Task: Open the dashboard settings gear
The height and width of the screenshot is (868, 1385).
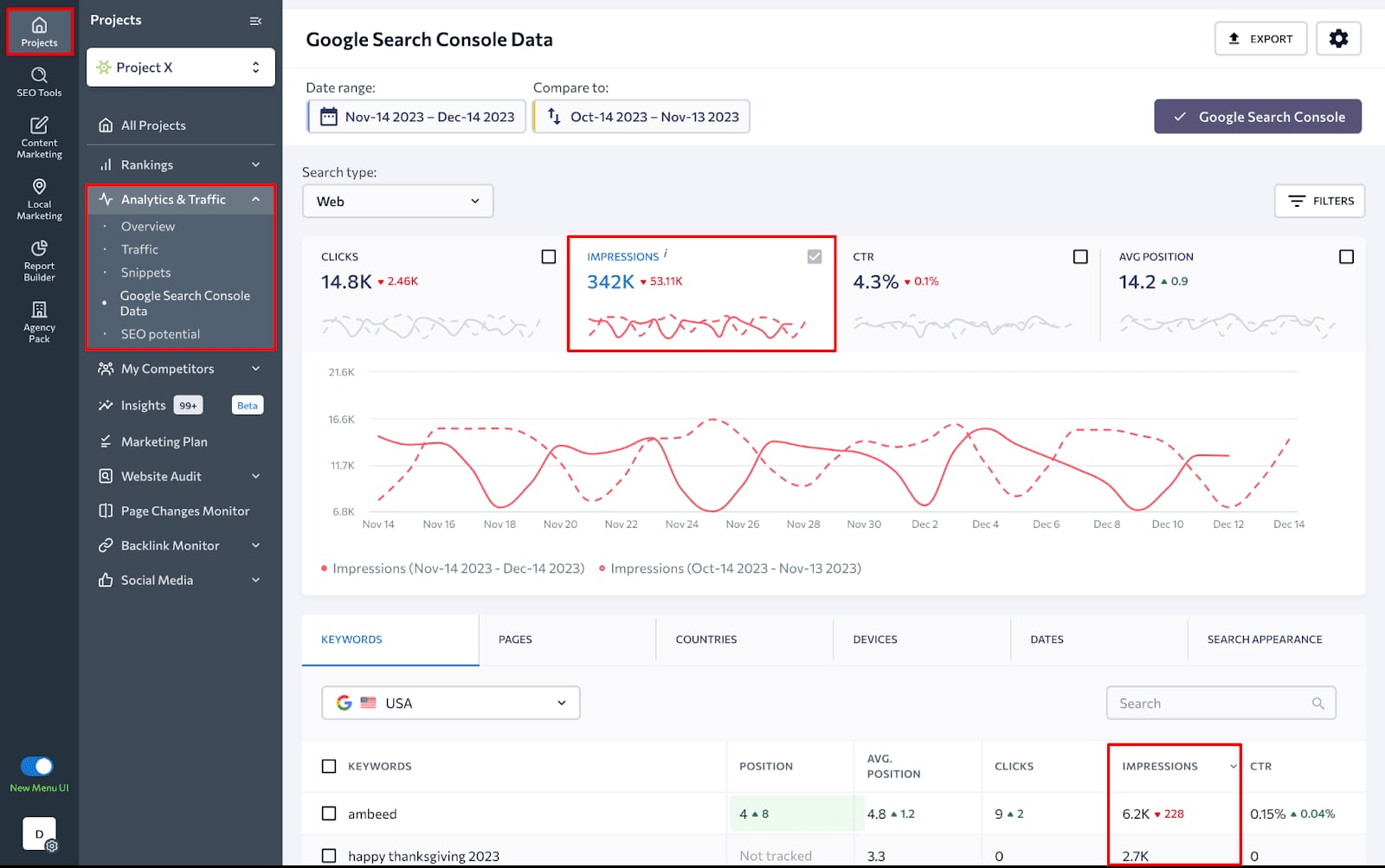Action: (1338, 38)
